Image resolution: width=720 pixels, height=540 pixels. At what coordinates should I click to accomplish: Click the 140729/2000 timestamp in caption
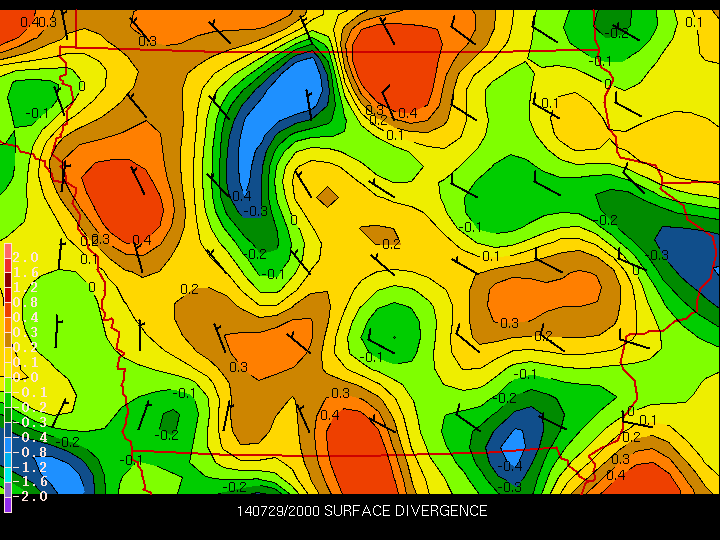point(270,511)
